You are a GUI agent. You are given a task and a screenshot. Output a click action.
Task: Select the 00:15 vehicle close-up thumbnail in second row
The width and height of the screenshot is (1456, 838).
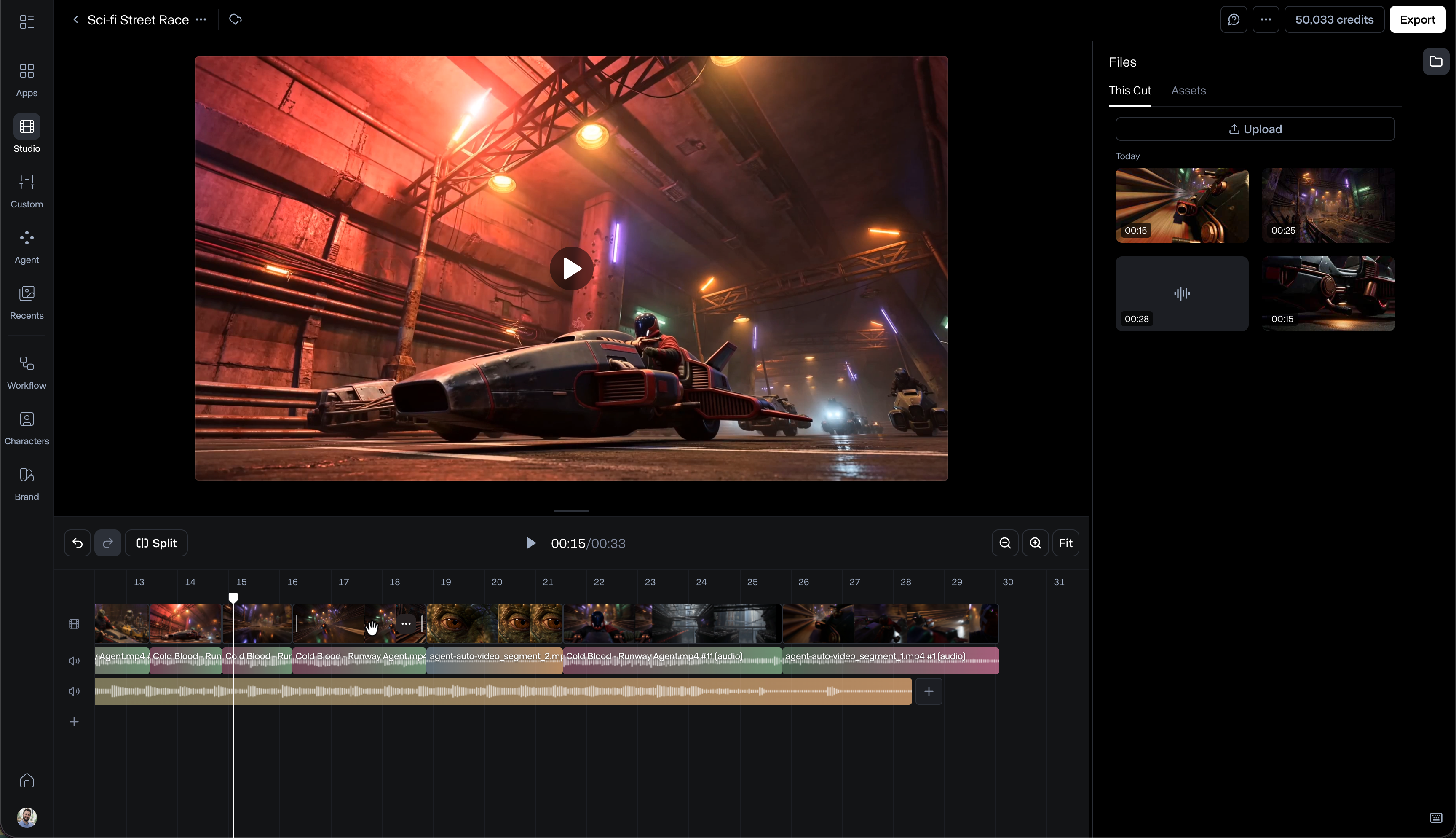[x=1328, y=293]
